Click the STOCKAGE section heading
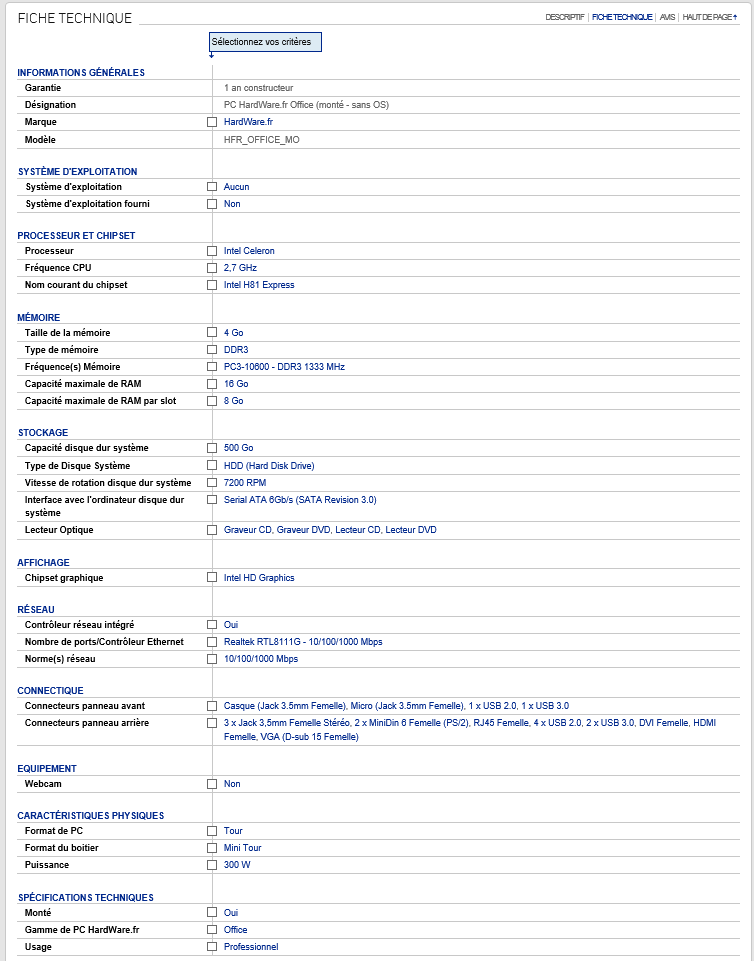Screen dimensions: 754x961 click(x=43, y=433)
